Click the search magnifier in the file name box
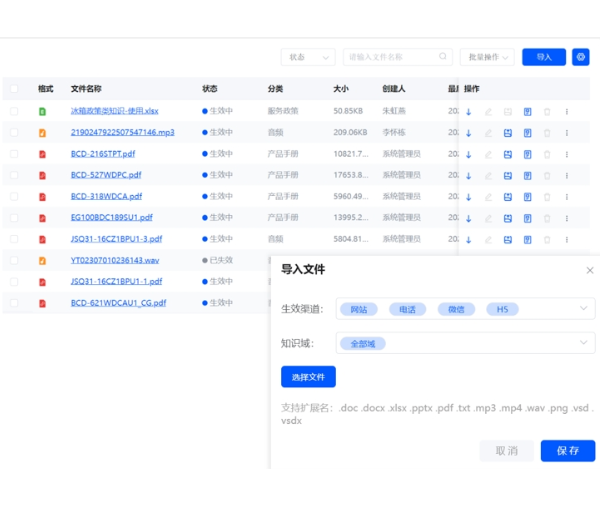Screen dimensions: 600x510 tap(443, 57)
